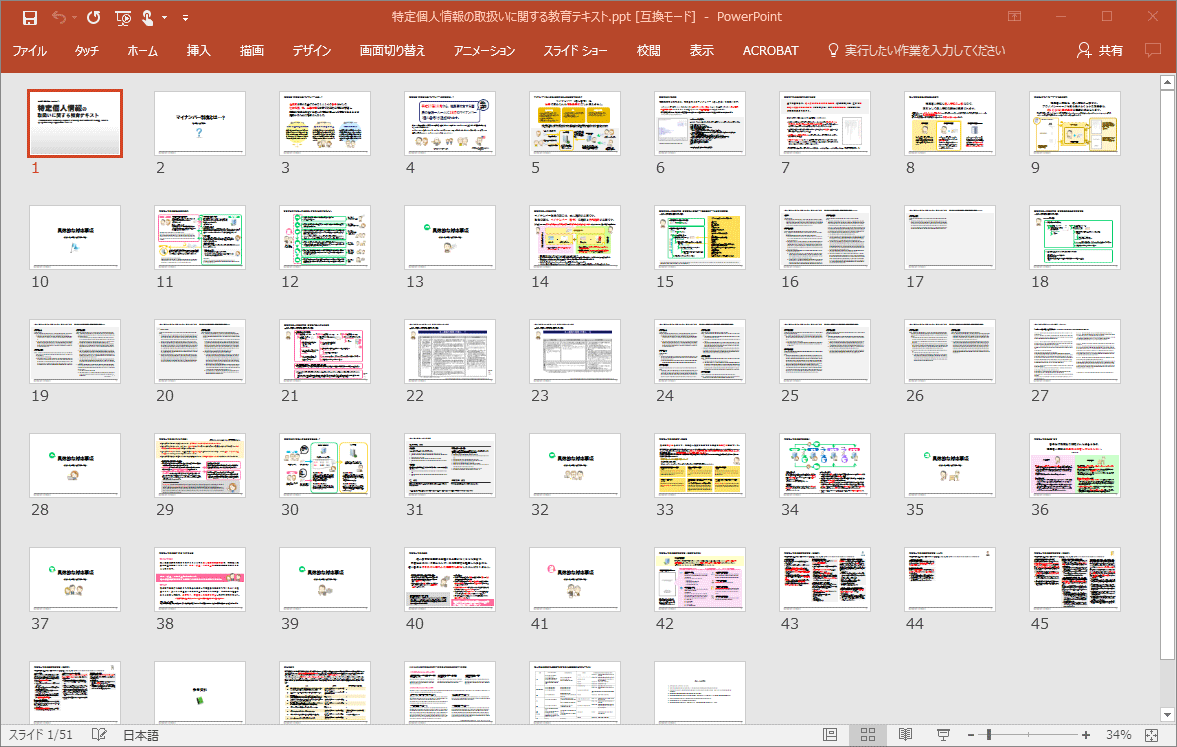This screenshot has width=1177, height=747.
Task: Click the spell check icon in status bar
Action: (99, 735)
